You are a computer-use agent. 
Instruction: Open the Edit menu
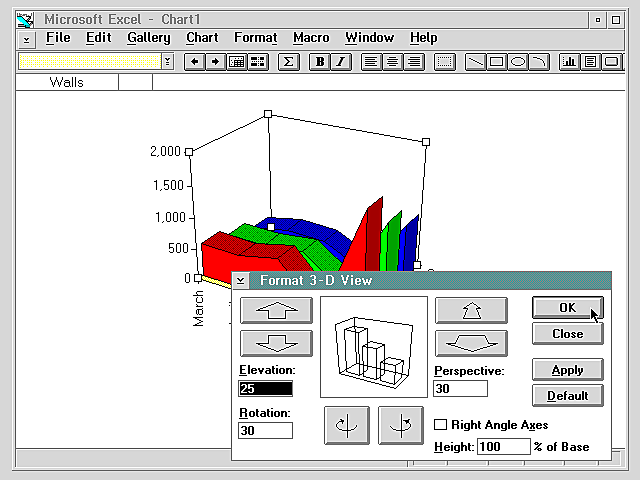pos(98,38)
